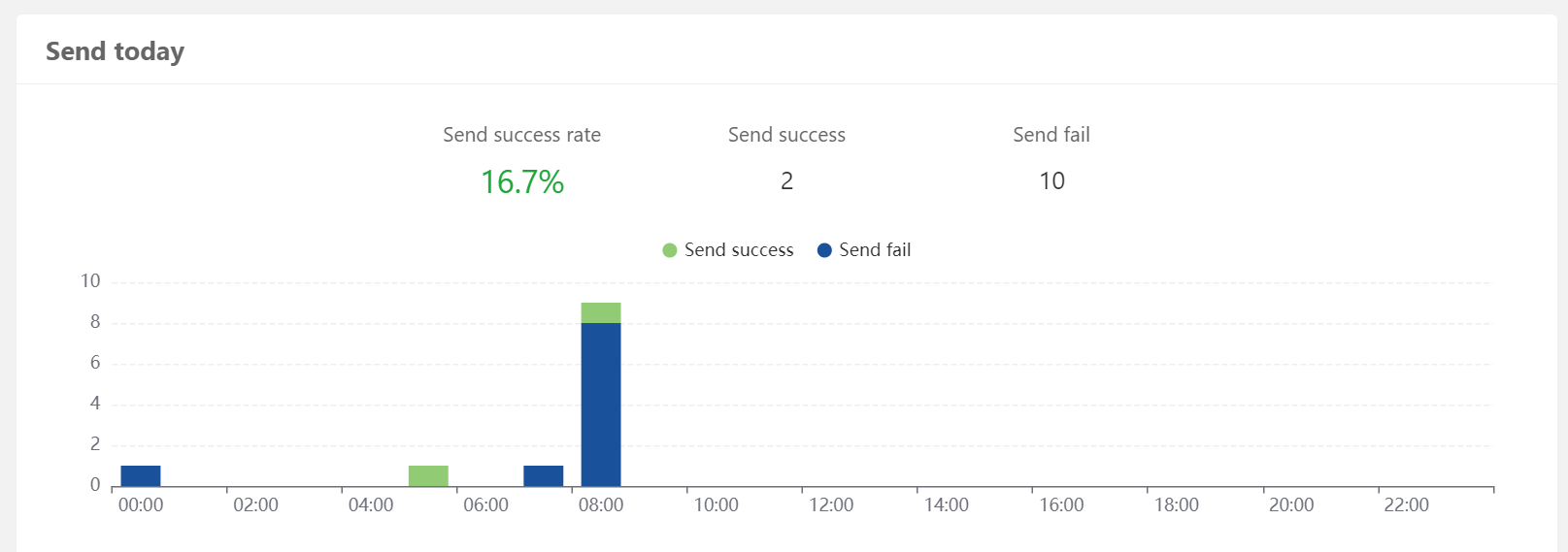Select the green success bar near 05:00
This screenshot has height=552, width=1568.
coord(428,476)
